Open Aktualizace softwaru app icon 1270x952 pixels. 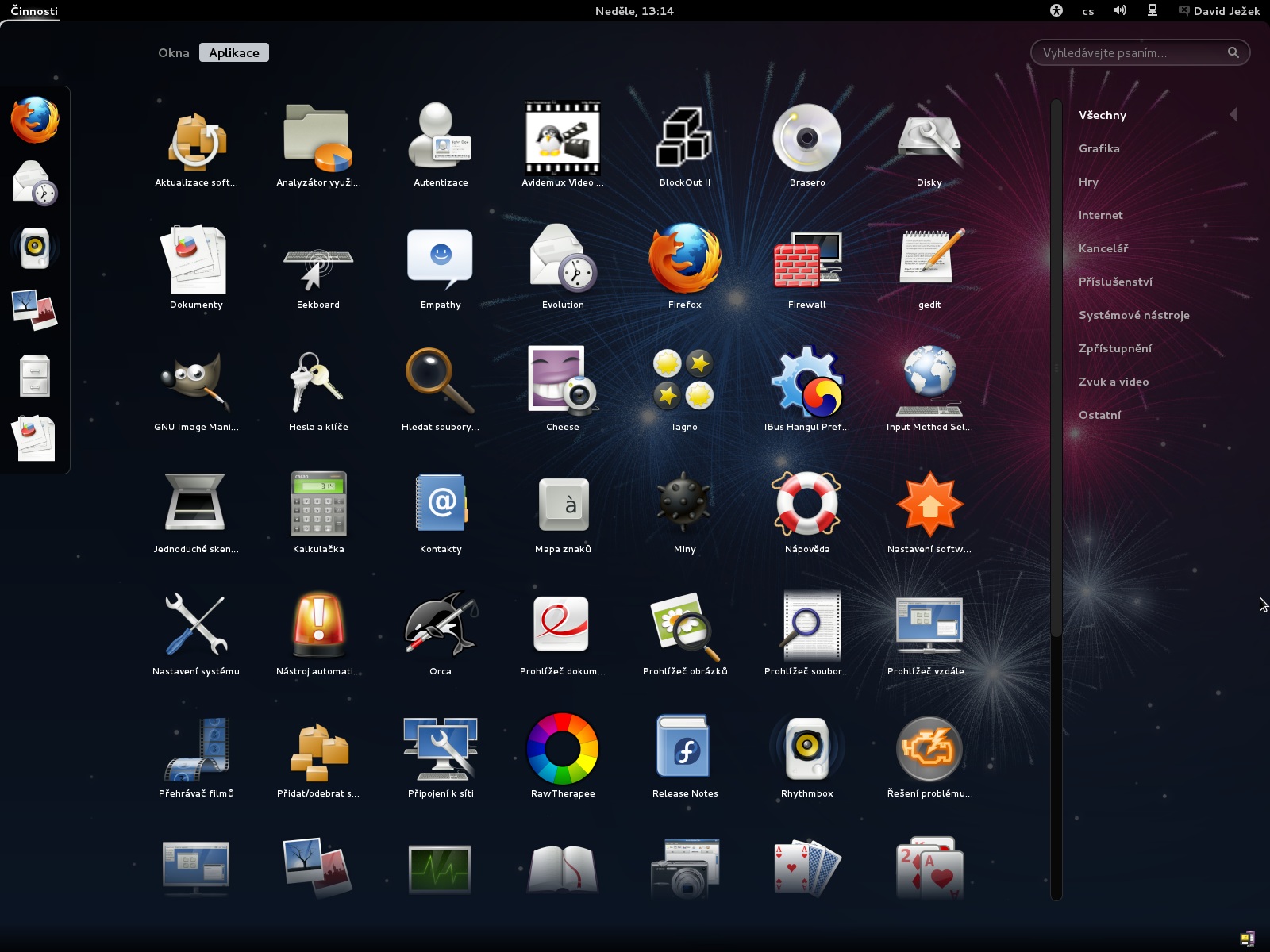(x=196, y=141)
